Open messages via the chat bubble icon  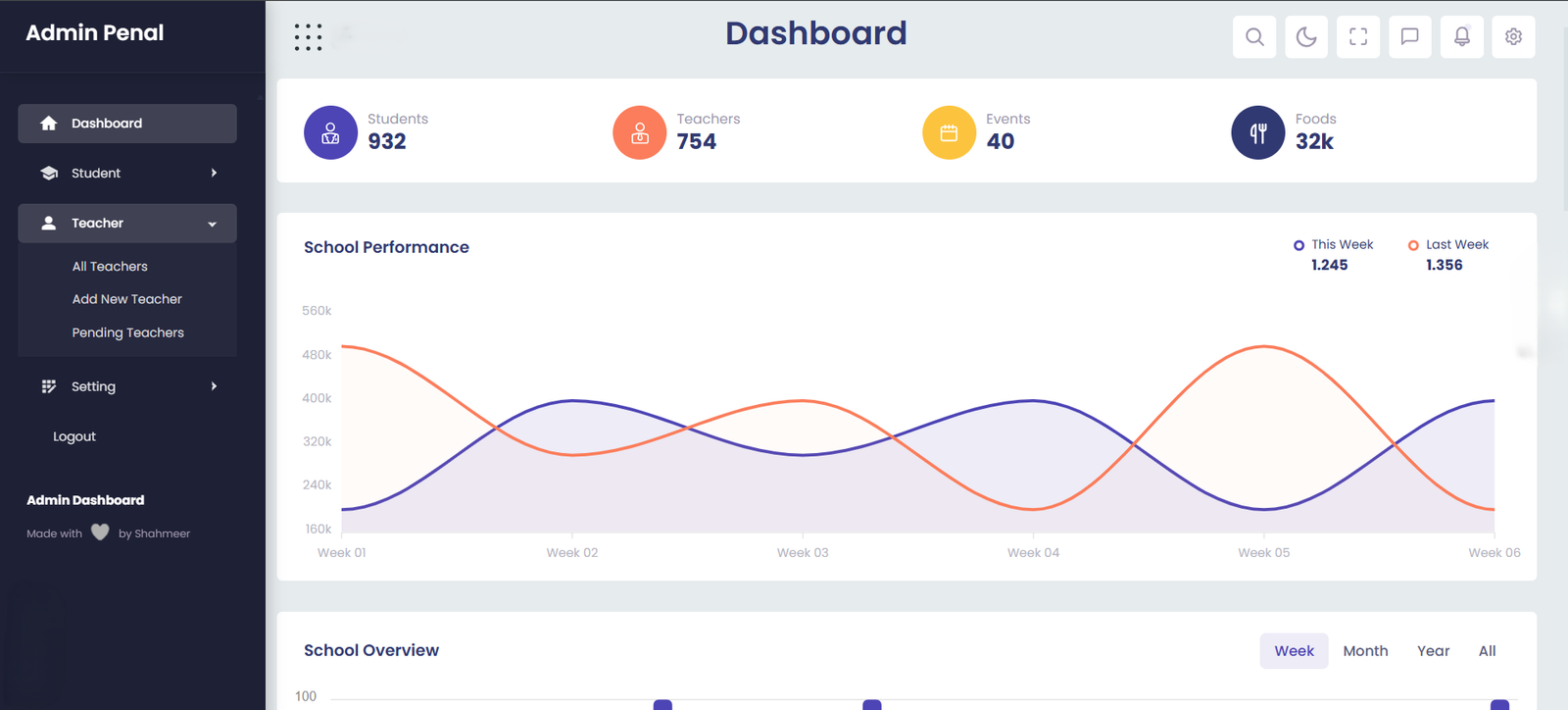1410,36
